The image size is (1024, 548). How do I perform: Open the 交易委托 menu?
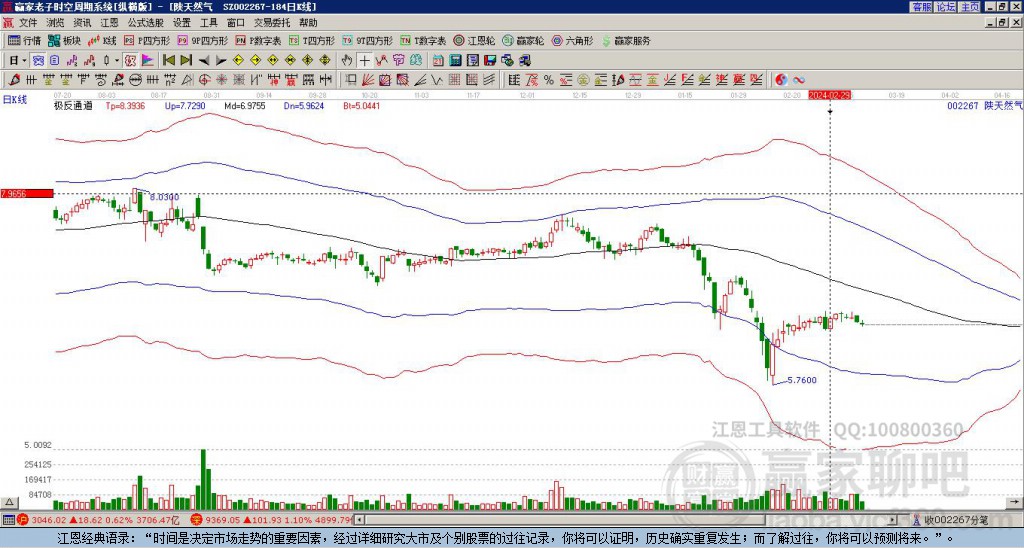tap(272, 23)
